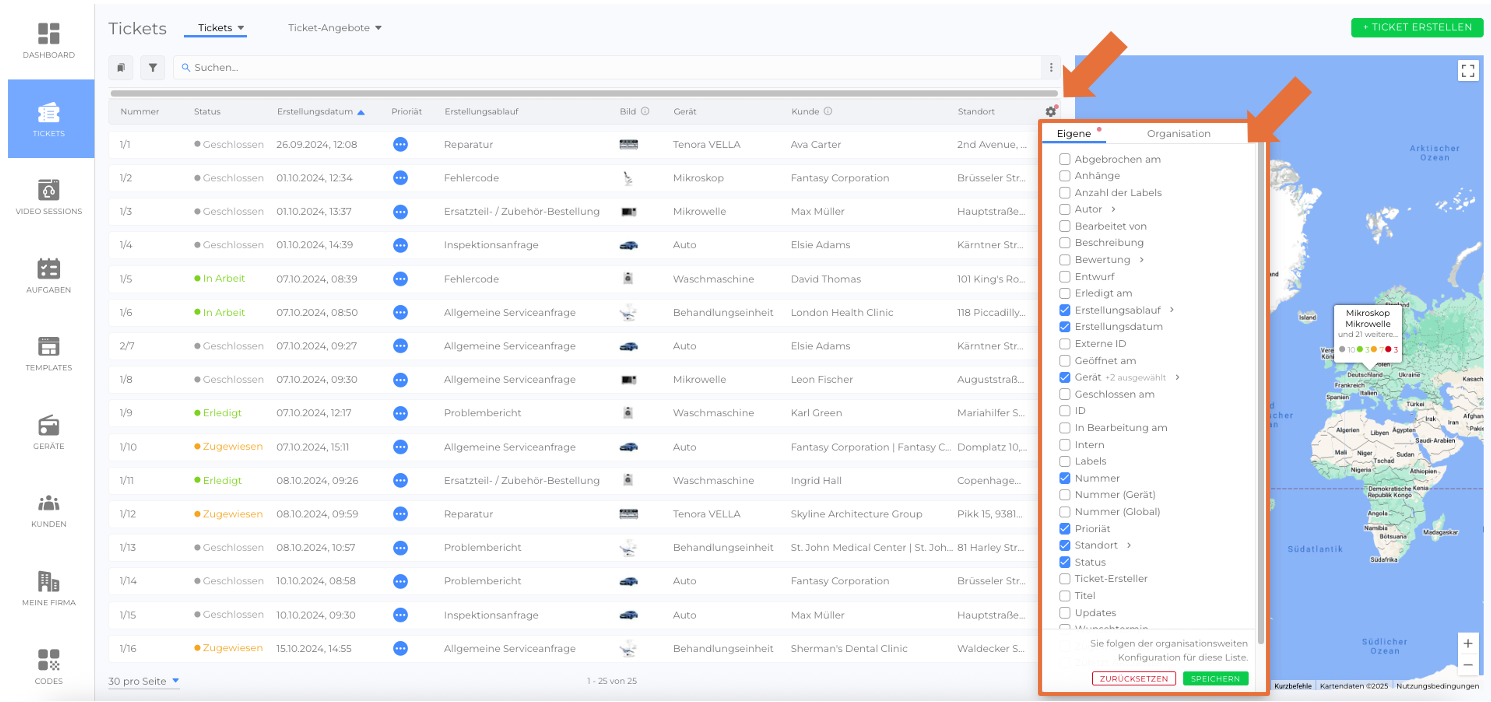Open column settings gear icon
The image size is (1491, 702).
pos(1050,112)
